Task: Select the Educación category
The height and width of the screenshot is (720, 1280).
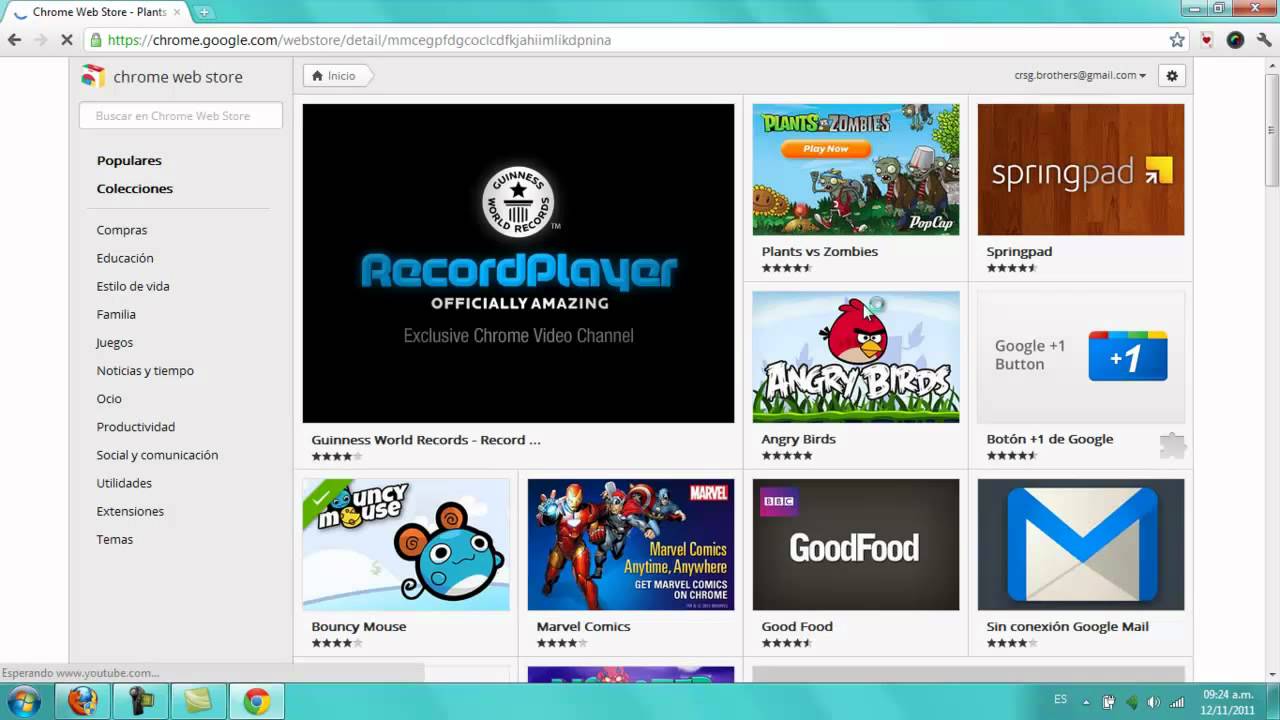Action: pos(125,258)
